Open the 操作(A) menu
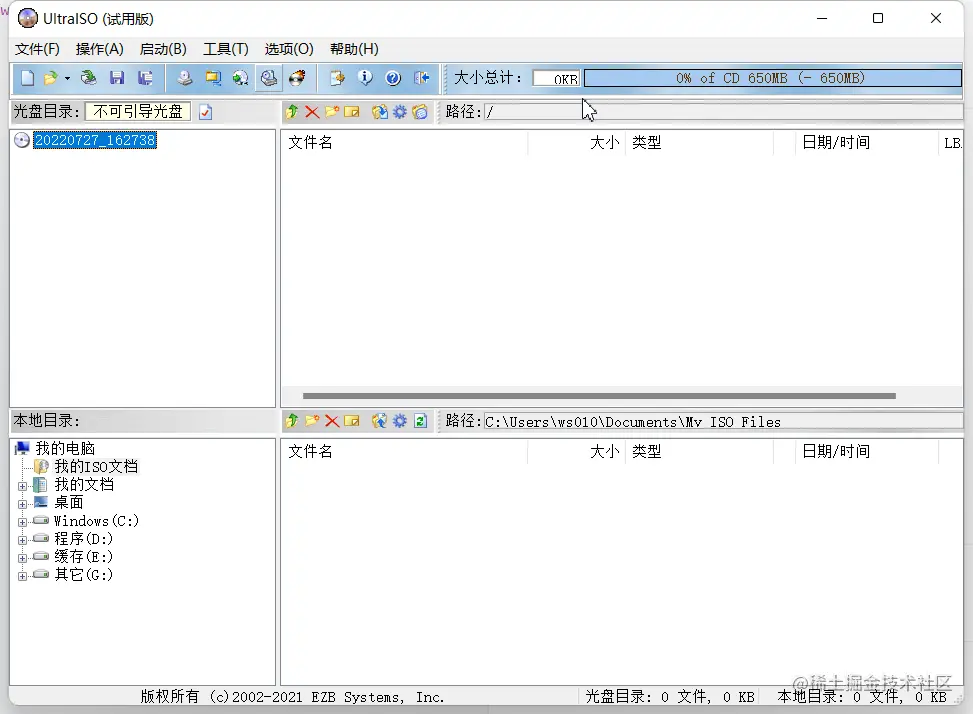Screen dimensions: 973x714 coord(99,49)
